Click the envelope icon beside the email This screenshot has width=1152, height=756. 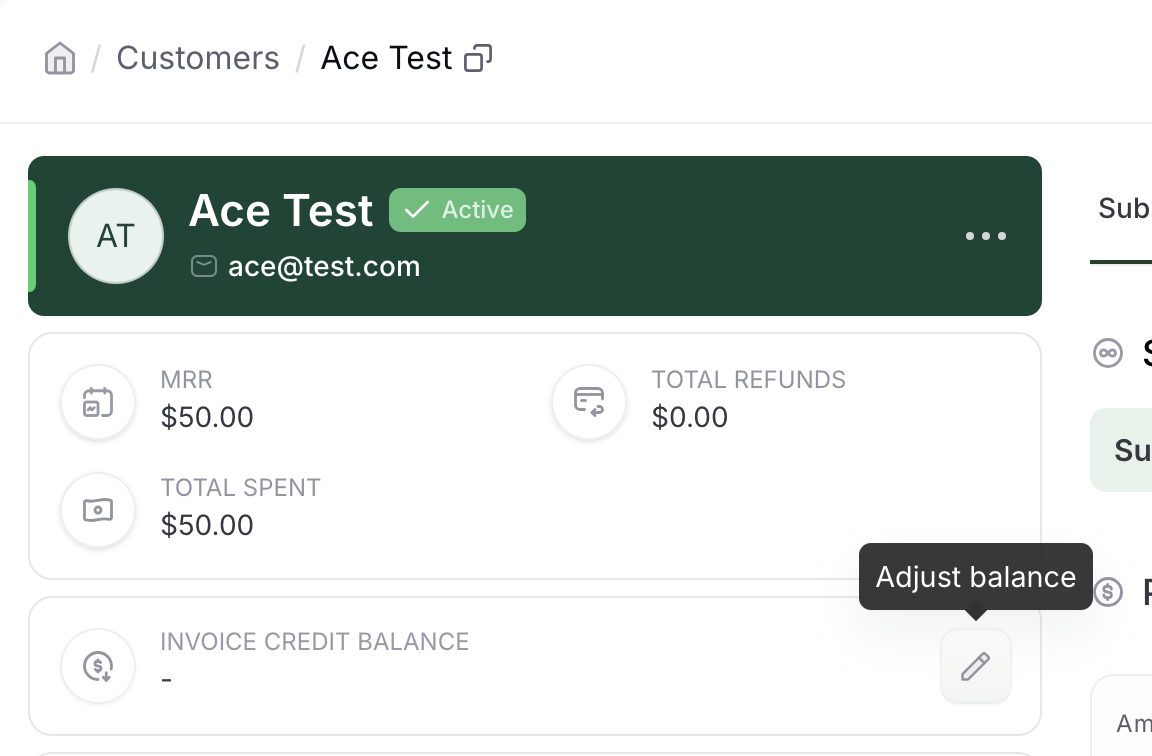click(x=204, y=266)
